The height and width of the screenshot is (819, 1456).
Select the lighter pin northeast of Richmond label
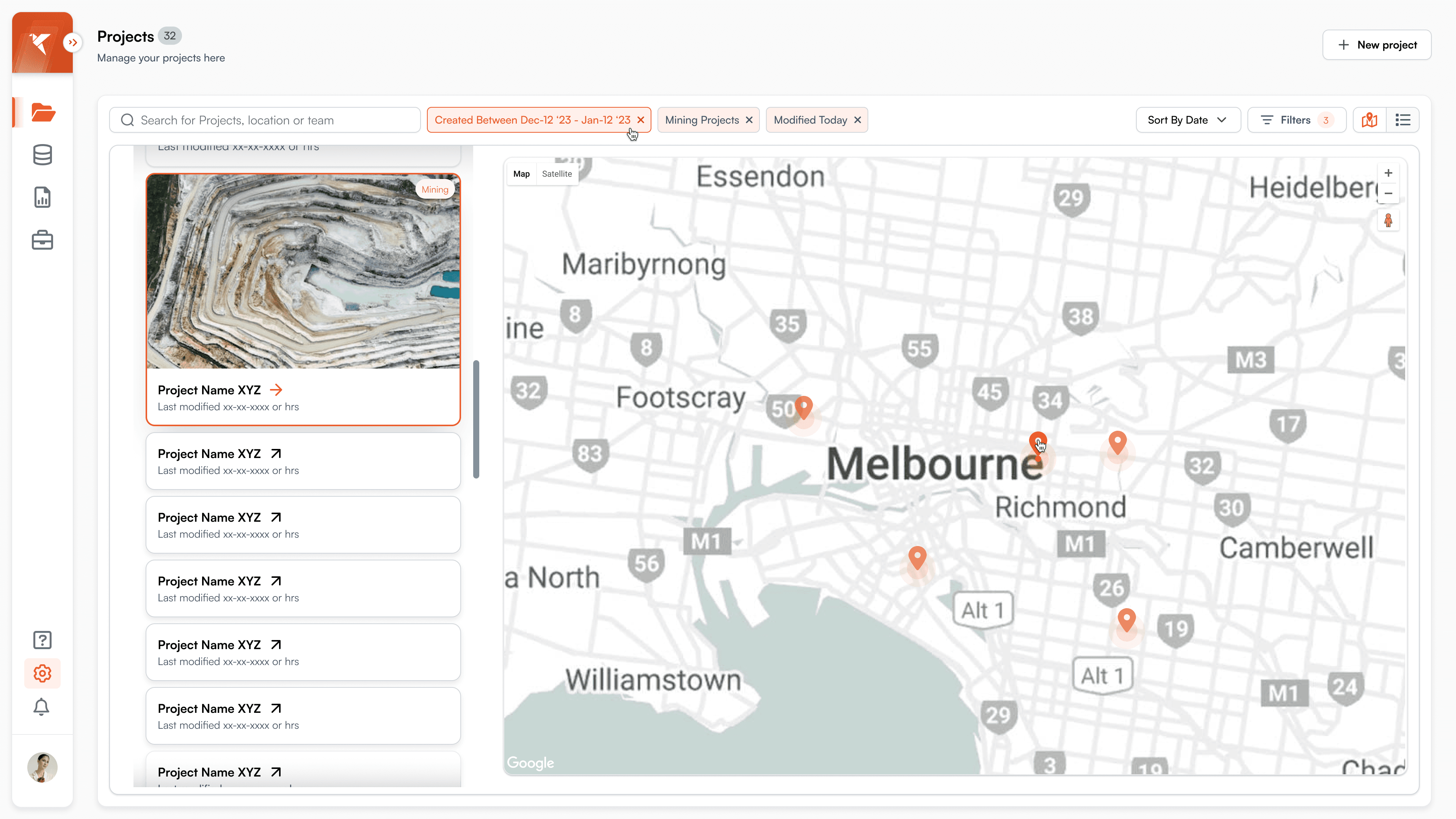[1117, 442]
